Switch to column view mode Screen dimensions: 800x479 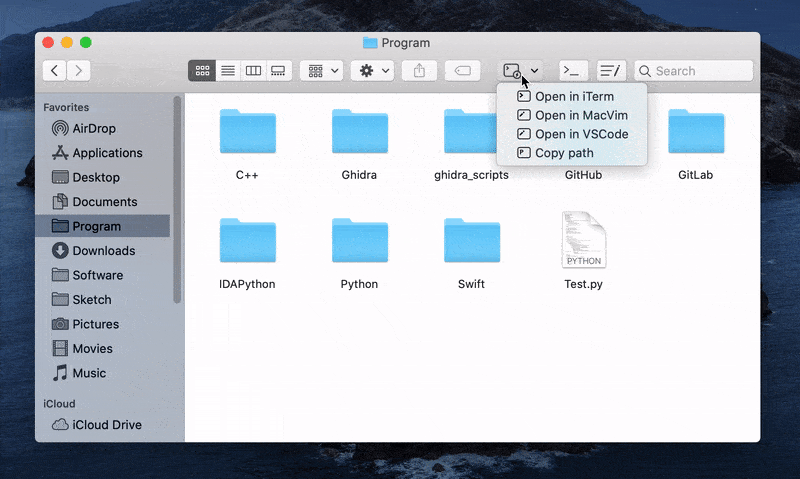[253, 71]
